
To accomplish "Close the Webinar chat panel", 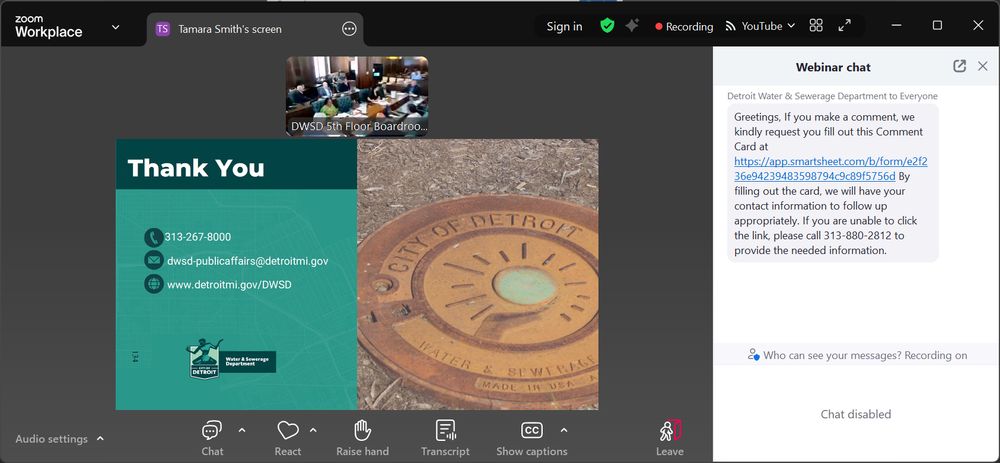I will (x=983, y=66).
